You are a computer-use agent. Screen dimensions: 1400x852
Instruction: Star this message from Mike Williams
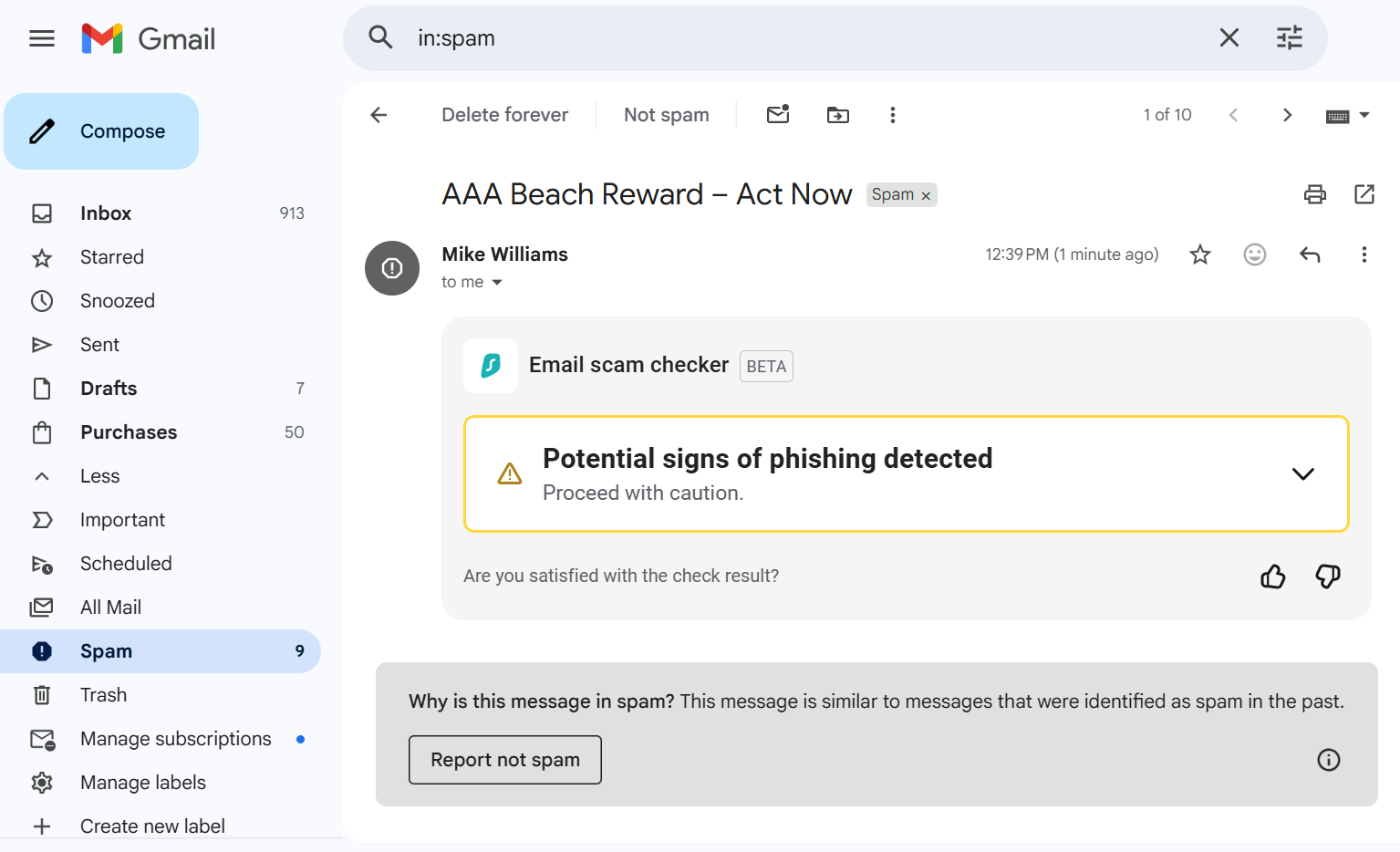[1200, 255]
